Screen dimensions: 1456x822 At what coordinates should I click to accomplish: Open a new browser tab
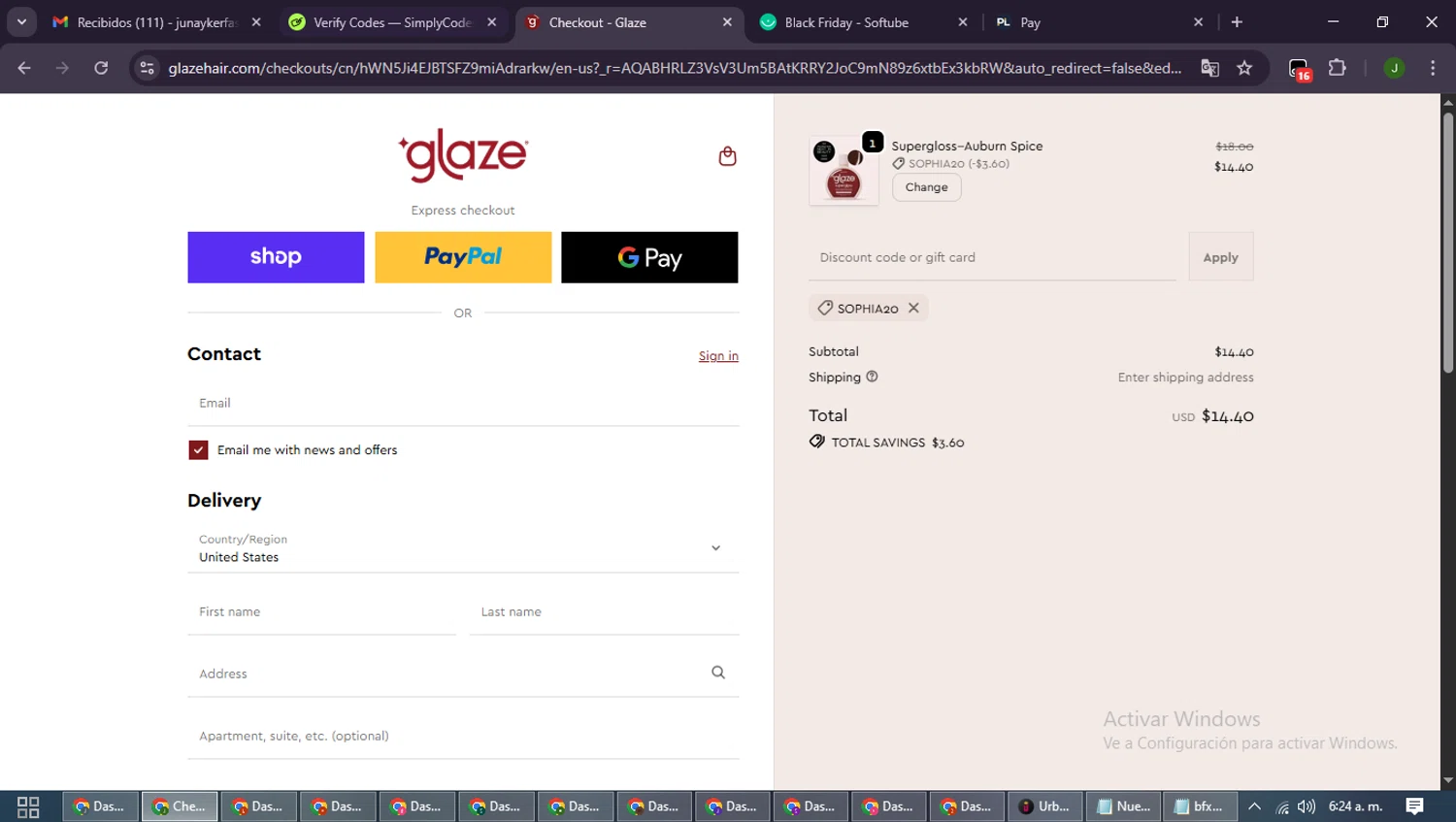pyautogui.click(x=1237, y=21)
